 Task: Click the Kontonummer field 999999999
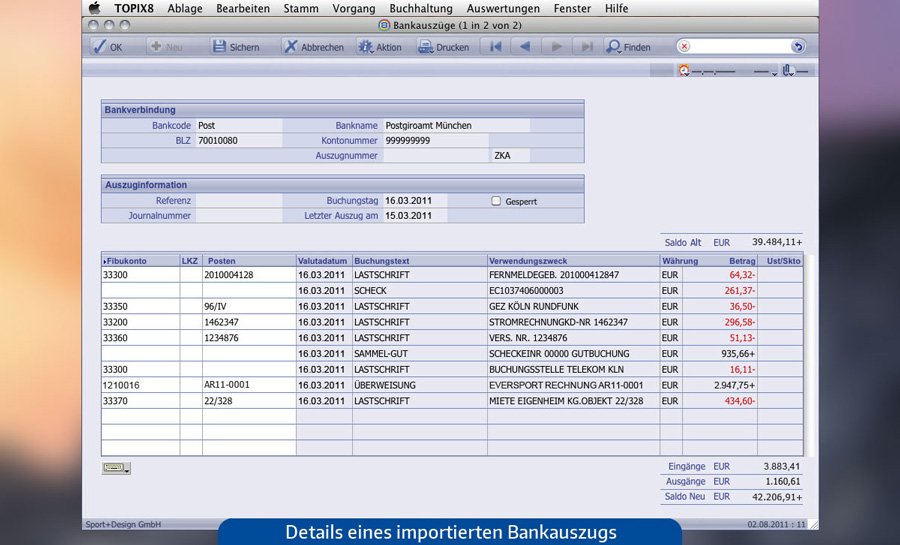(436, 141)
